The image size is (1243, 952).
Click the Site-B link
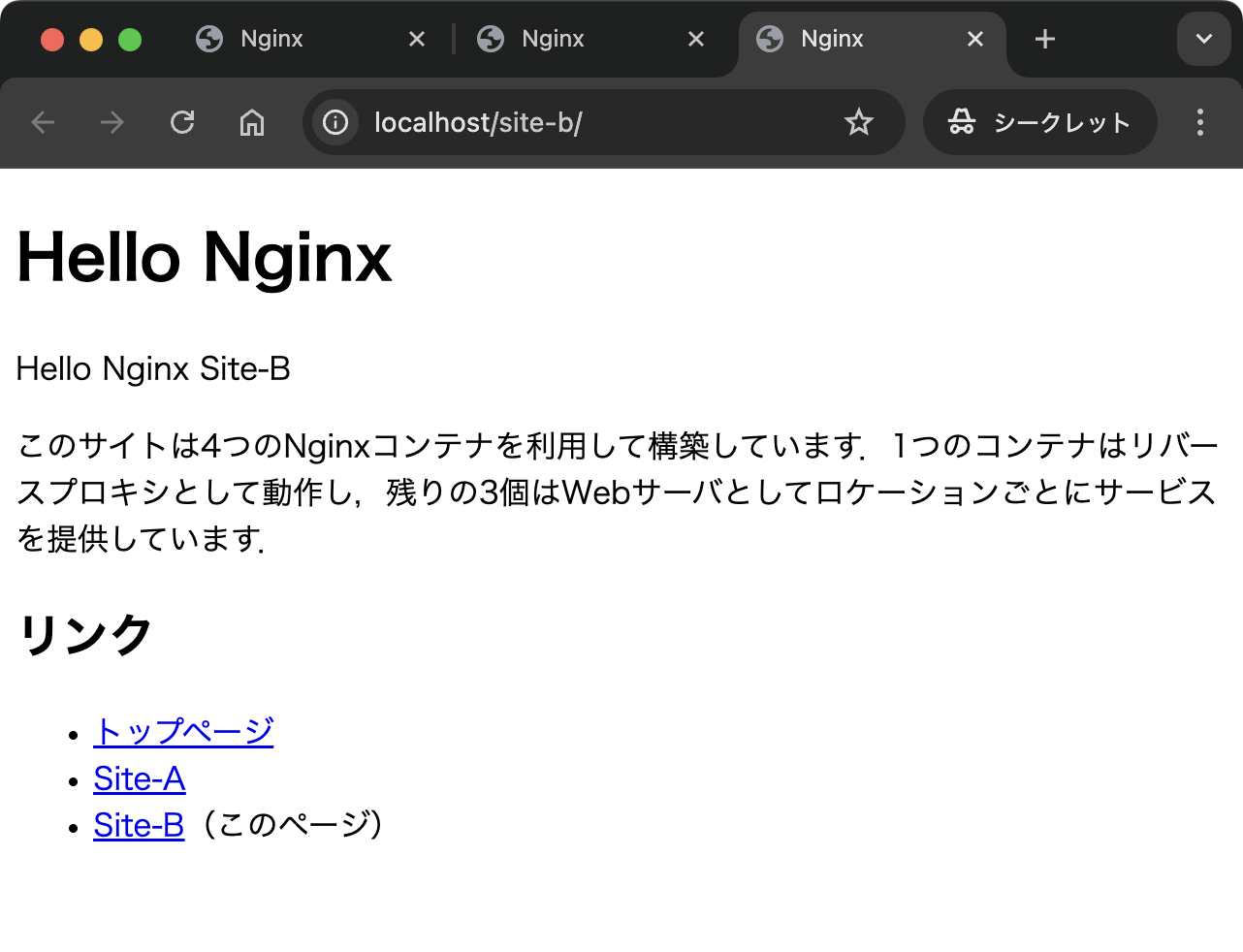139,825
